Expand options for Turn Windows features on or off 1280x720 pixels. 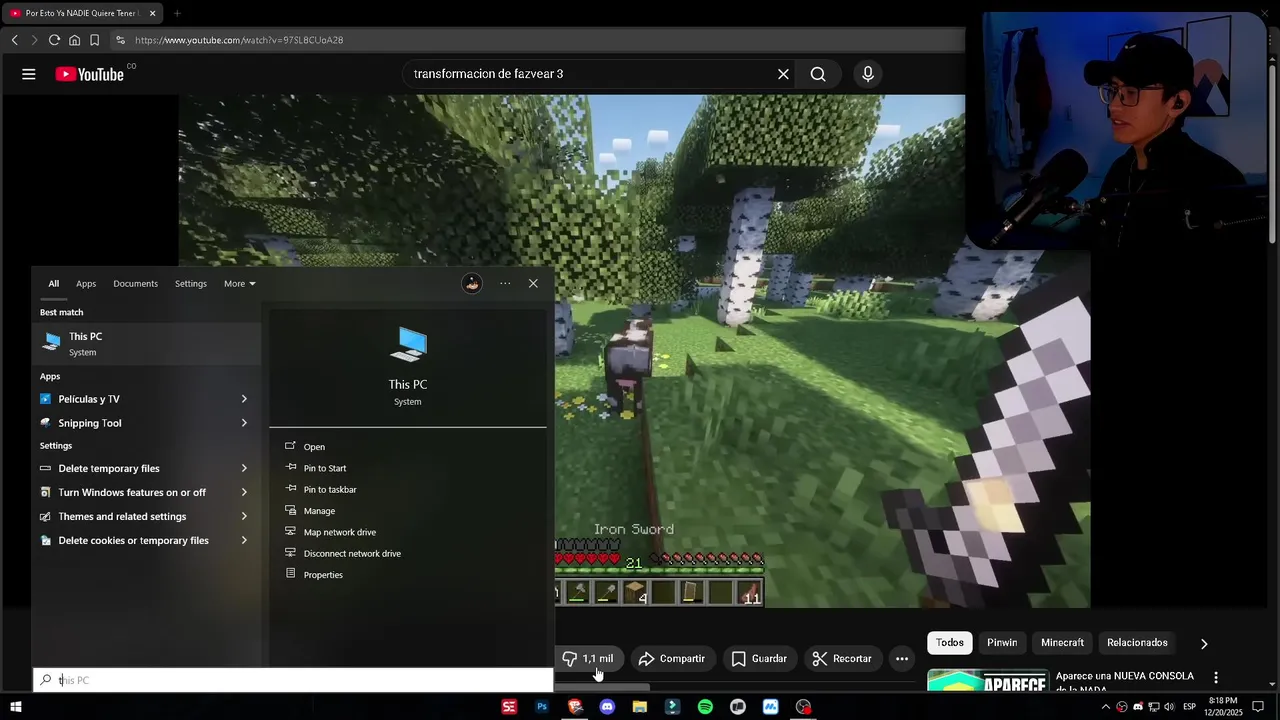tap(244, 492)
